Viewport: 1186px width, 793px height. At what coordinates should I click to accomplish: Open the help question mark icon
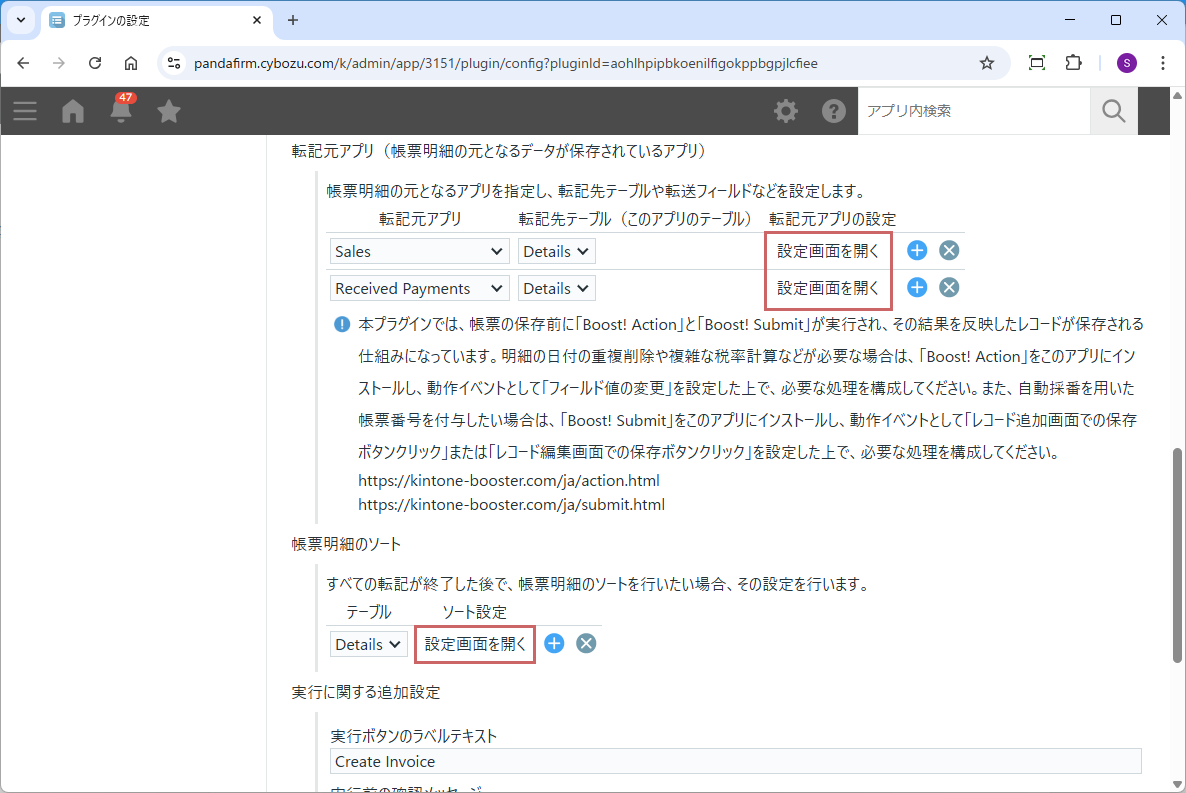[x=834, y=111]
